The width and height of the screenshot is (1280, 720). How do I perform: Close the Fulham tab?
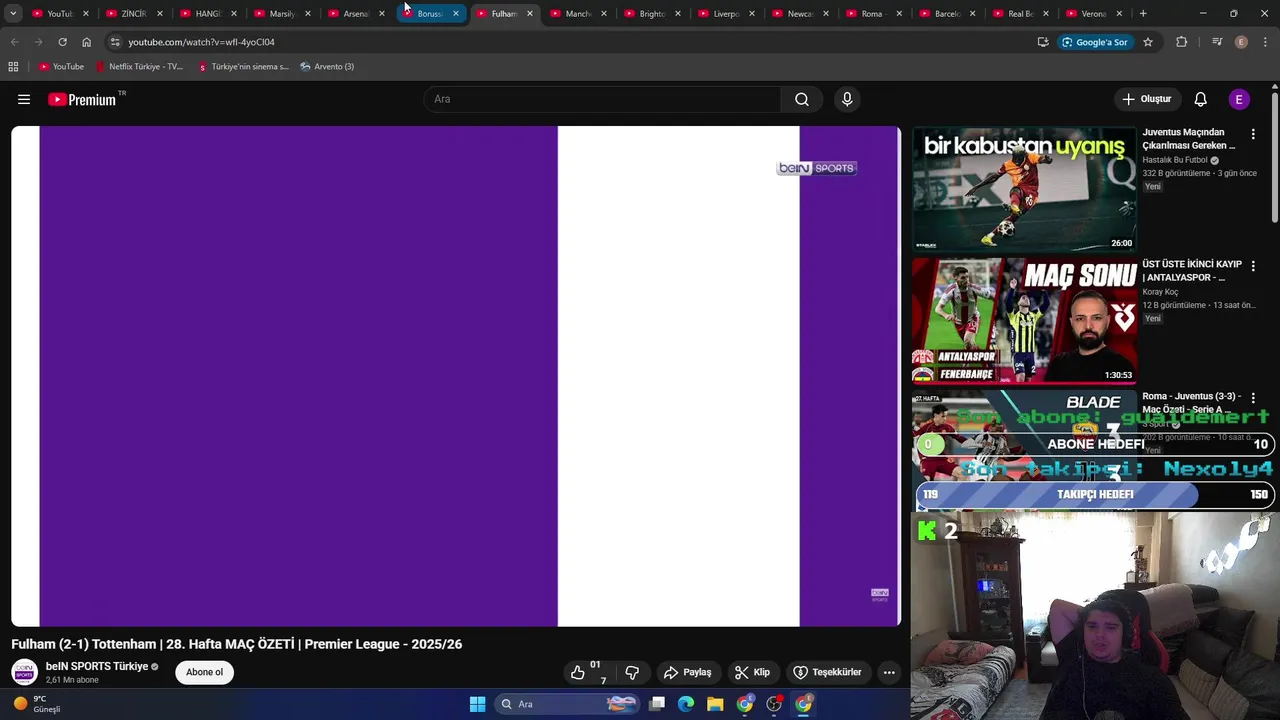pos(530,14)
